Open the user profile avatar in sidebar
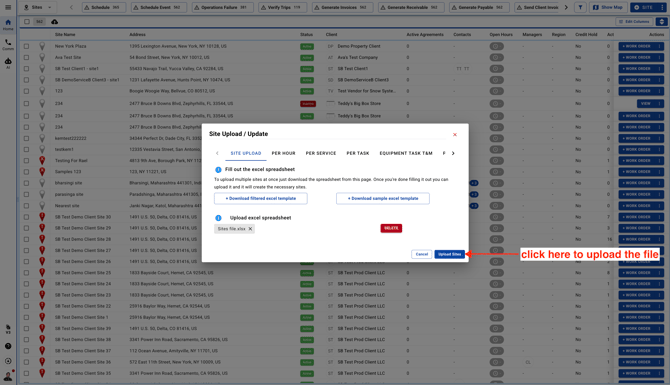Image resolution: width=670 pixels, height=385 pixels. [x=8, y=376]
